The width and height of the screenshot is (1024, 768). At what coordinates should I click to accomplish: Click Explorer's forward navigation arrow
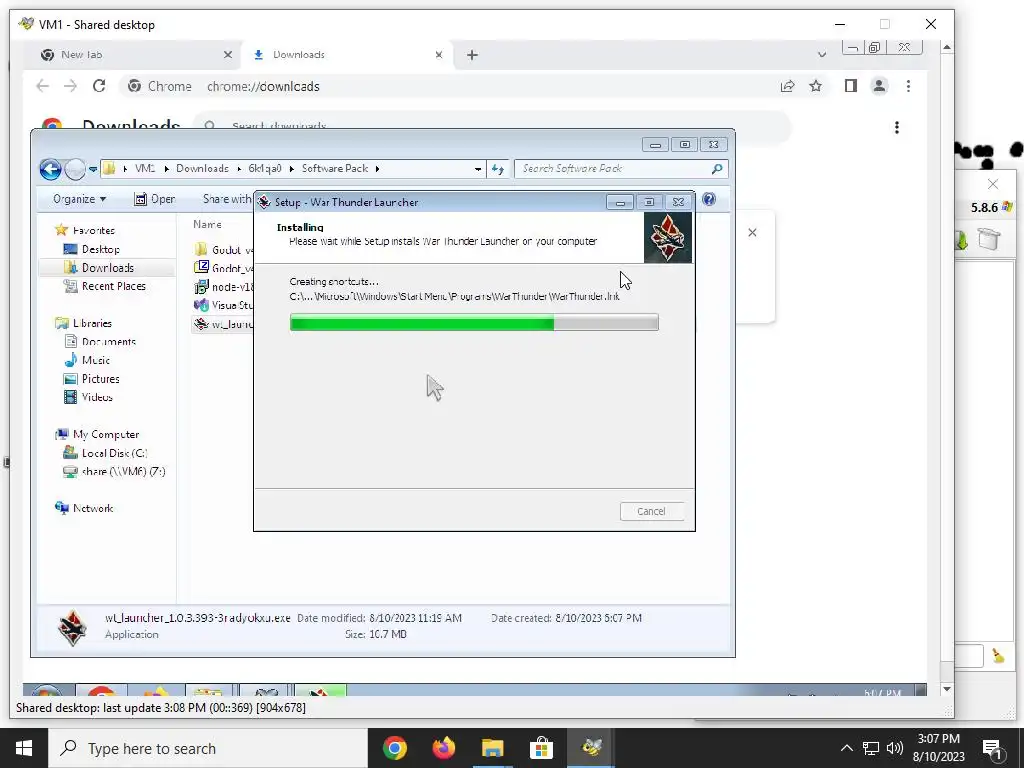[x=75, y=169]
